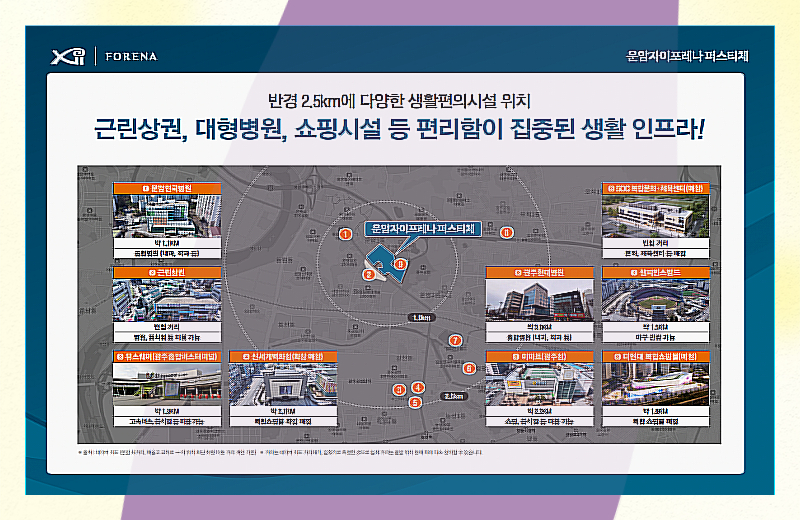Click the description row of the 신세계백화점 card

[x=283, y=422]
